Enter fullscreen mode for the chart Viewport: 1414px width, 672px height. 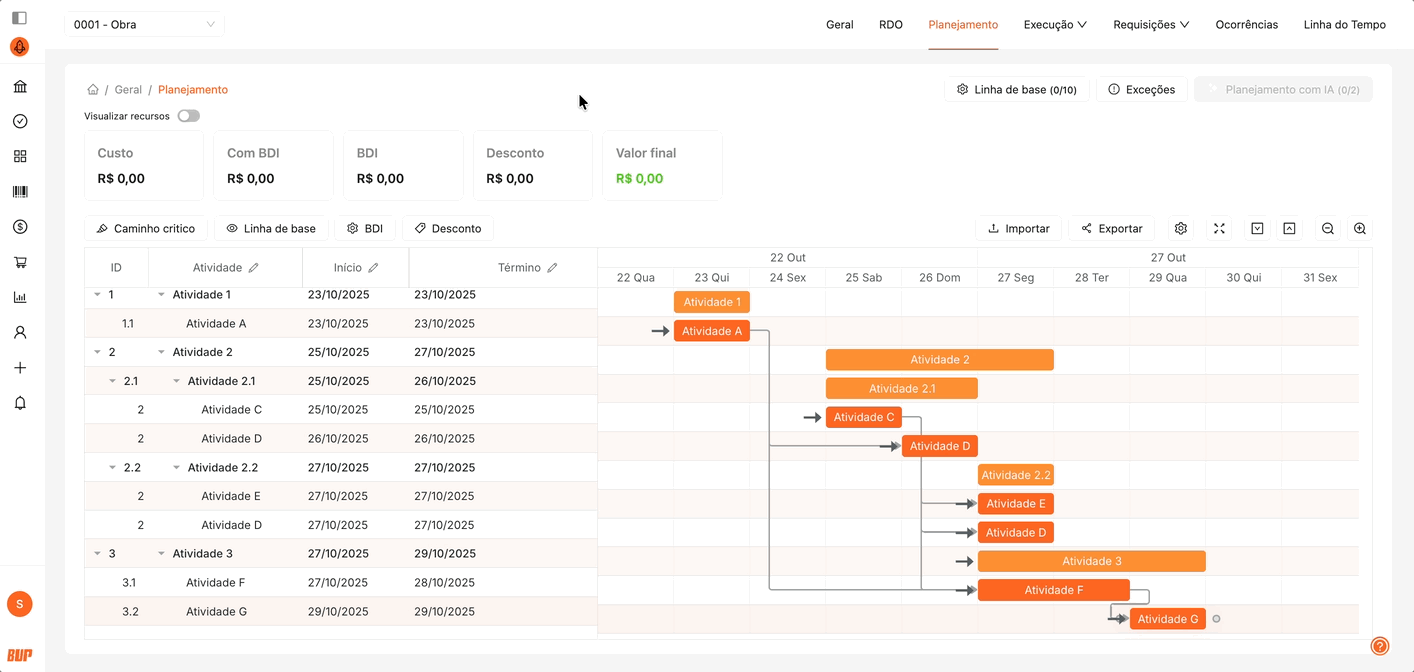pos(1219,229)
